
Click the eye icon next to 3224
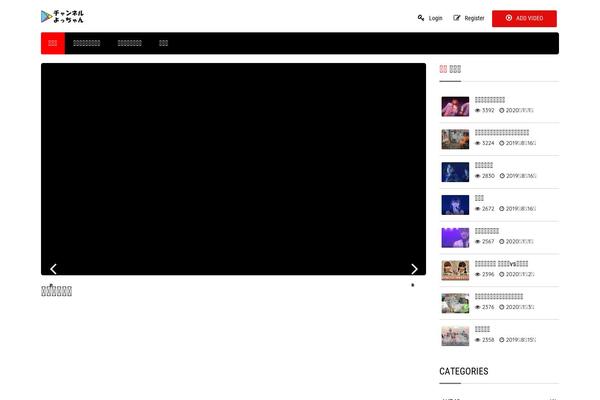478,143
